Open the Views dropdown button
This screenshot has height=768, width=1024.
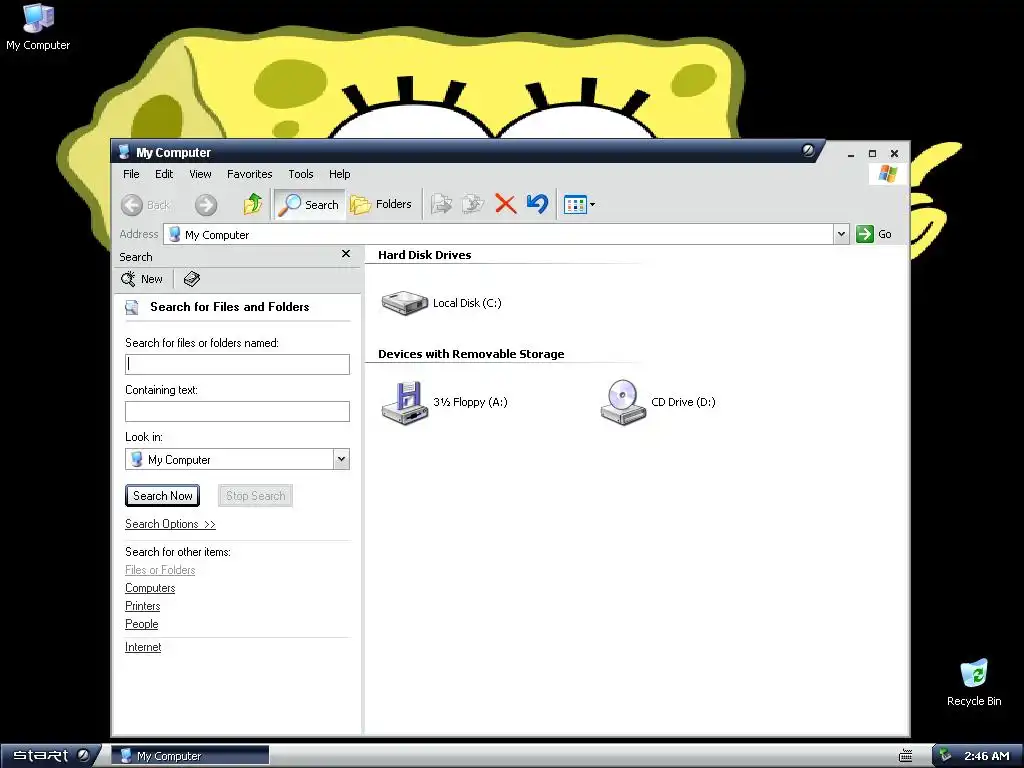[579, 204]
